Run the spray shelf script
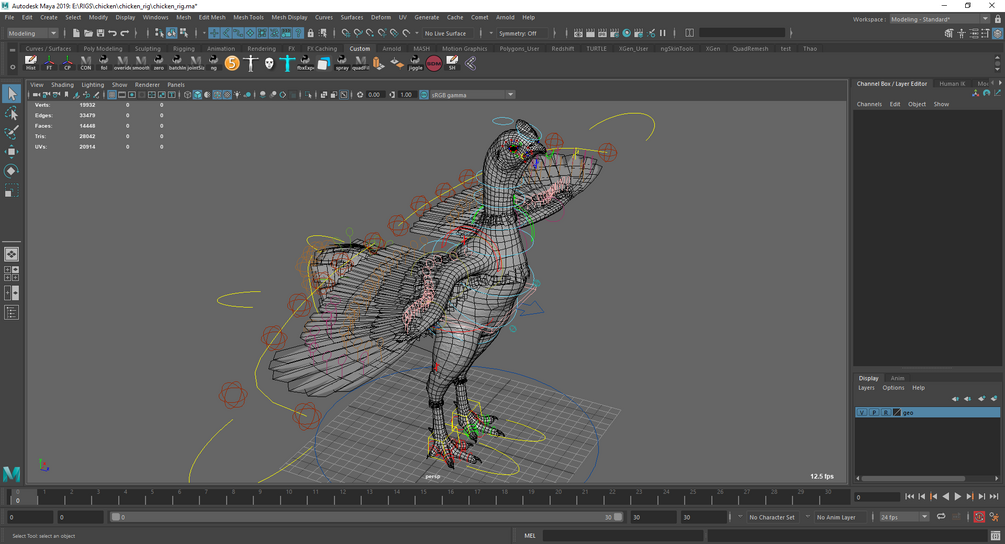The image size is (1005, 544). (342, 63)
